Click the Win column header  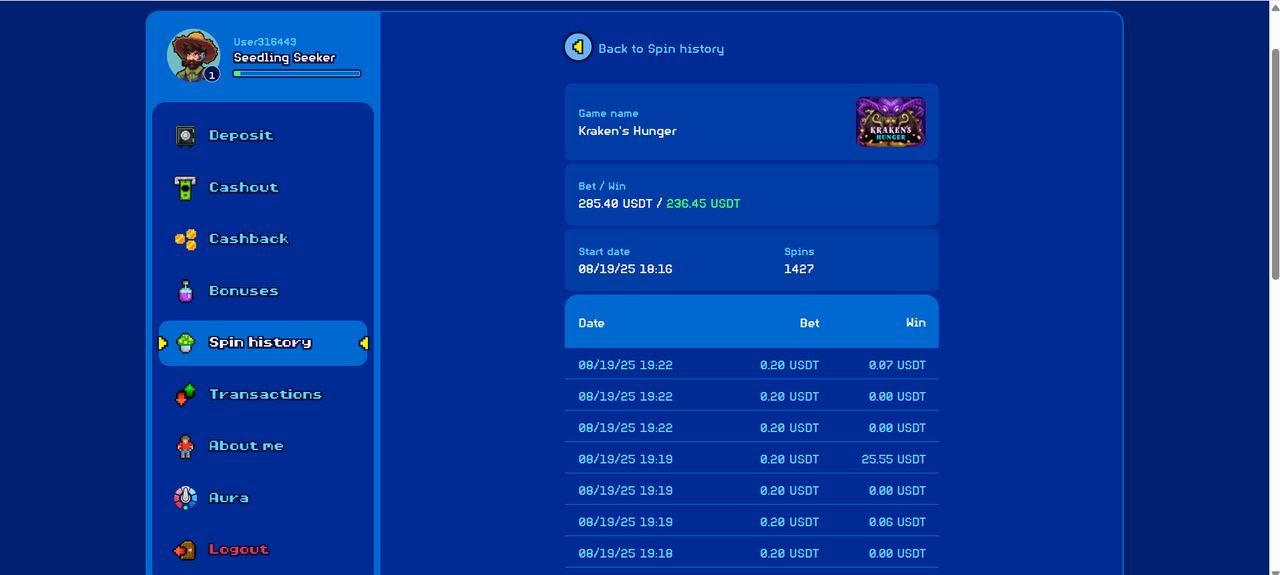click(916, 323)
